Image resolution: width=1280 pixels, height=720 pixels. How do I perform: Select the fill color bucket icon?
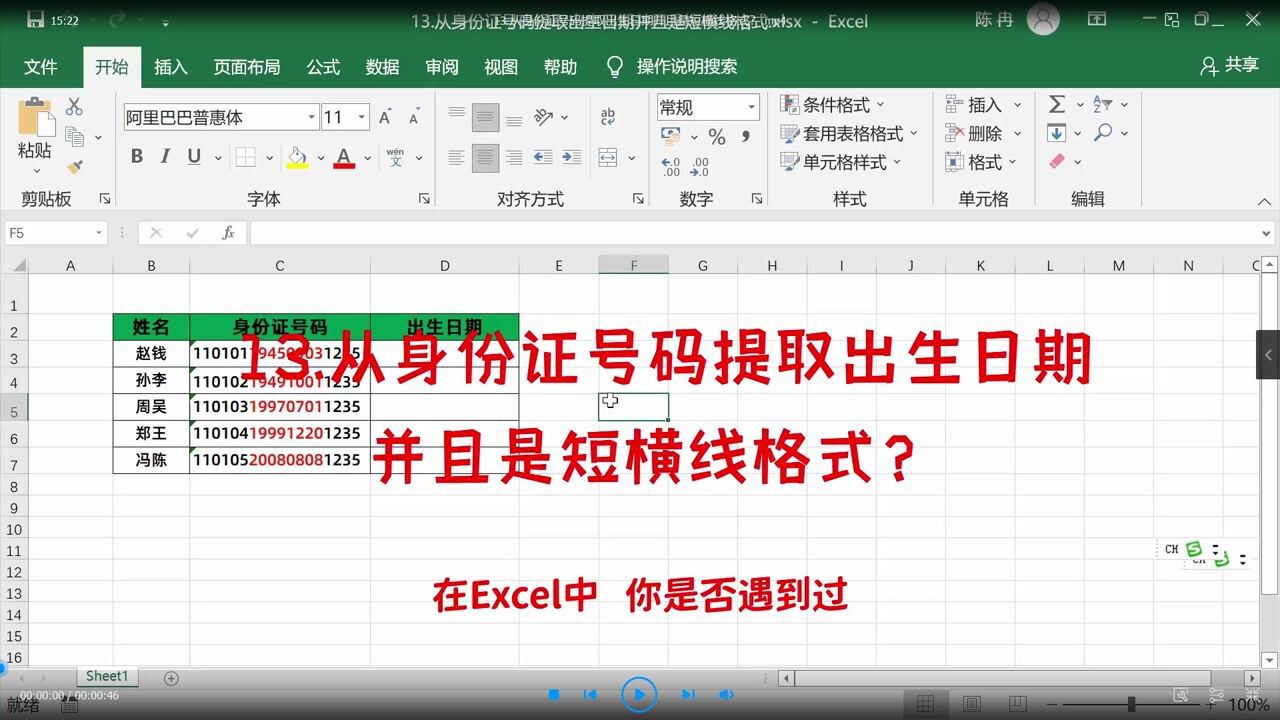tap(298, 157)
